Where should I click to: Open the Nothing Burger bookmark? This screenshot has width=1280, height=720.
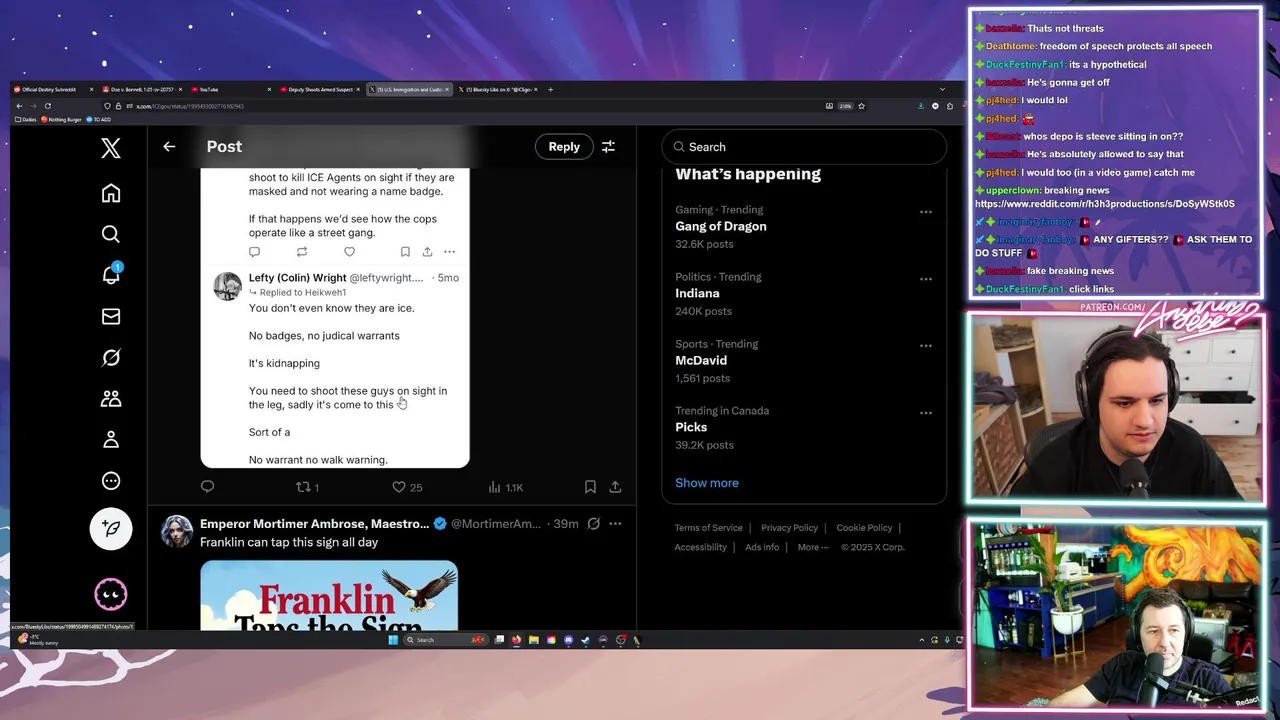pos(62,119)
